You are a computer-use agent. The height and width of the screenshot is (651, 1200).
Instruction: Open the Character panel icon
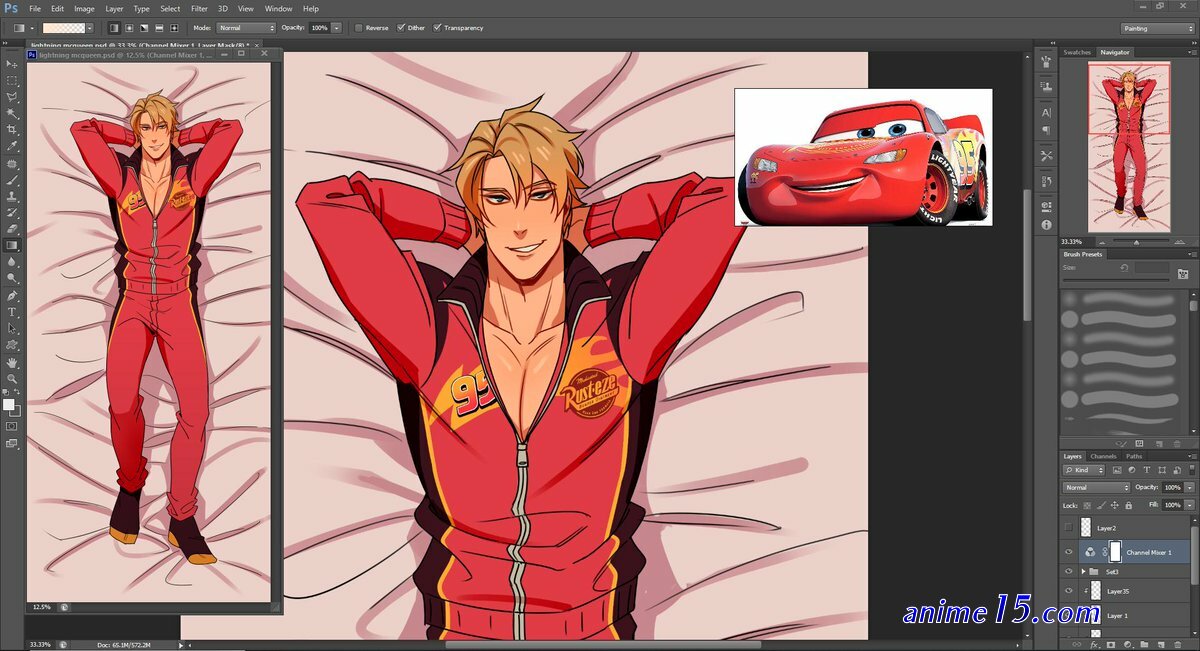click(x=1047, y=113)
